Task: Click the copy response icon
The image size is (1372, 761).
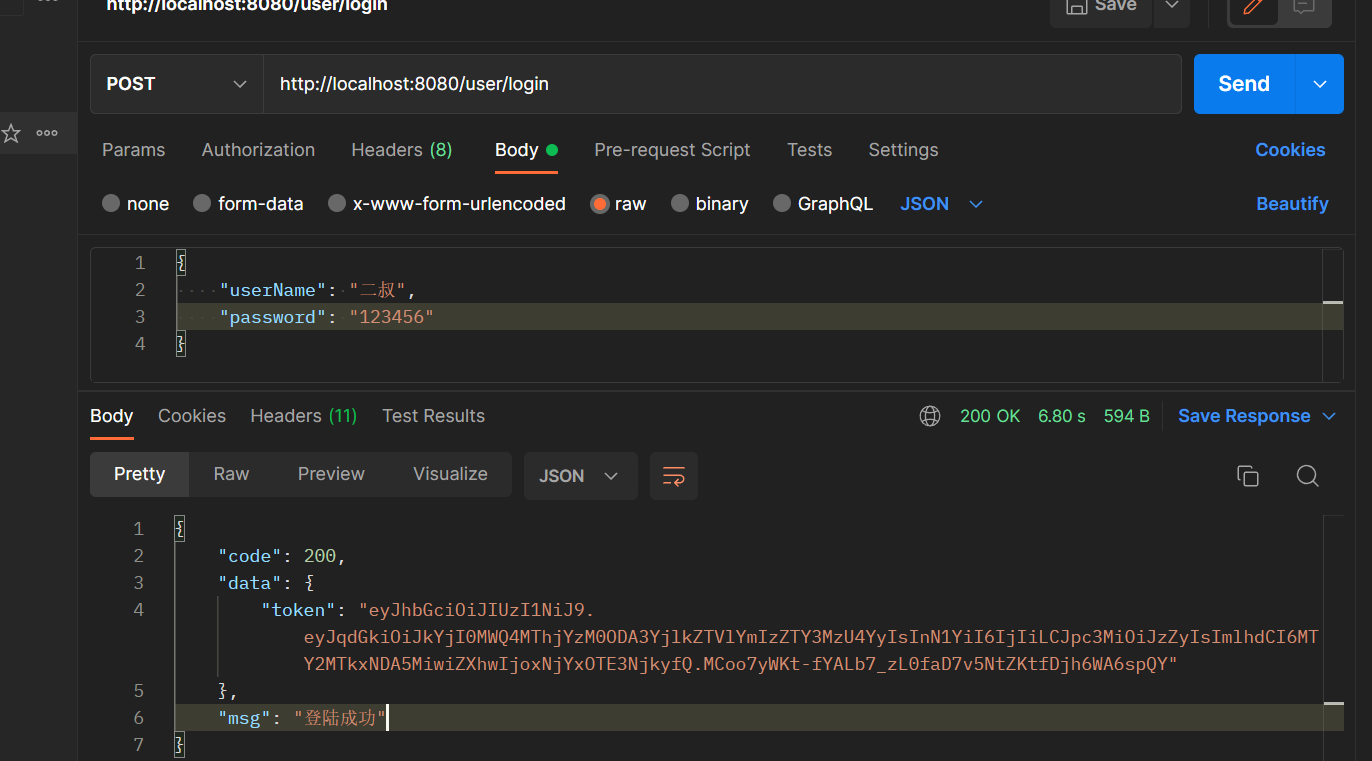Action: (x=1247, y=476)
